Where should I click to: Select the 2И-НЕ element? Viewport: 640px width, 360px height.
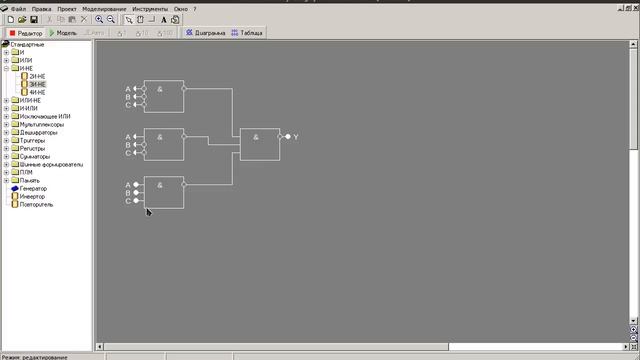coord(37,76)
